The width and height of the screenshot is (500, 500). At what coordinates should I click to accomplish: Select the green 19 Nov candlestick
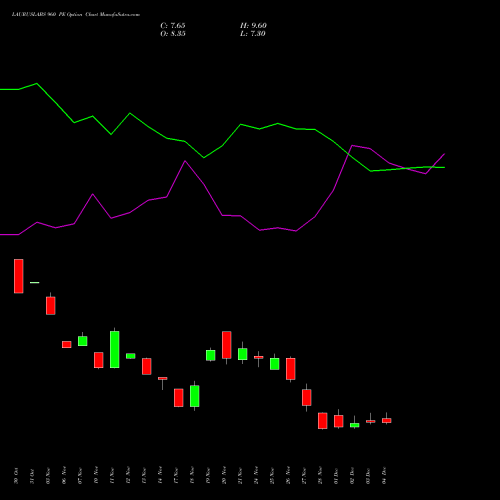pyautogui.click(x=211, y=355)
